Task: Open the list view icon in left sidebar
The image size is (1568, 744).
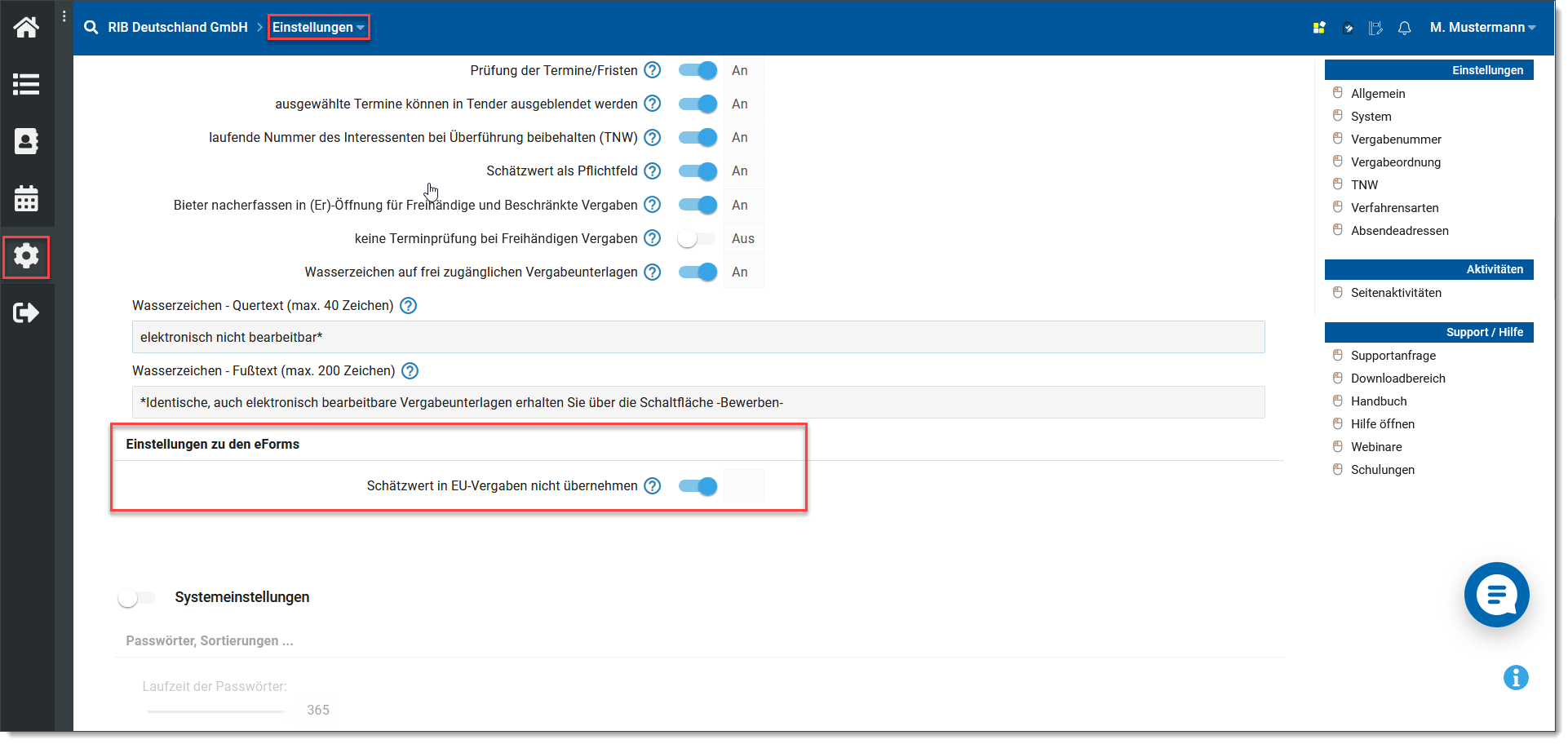Action: (26, 84)
